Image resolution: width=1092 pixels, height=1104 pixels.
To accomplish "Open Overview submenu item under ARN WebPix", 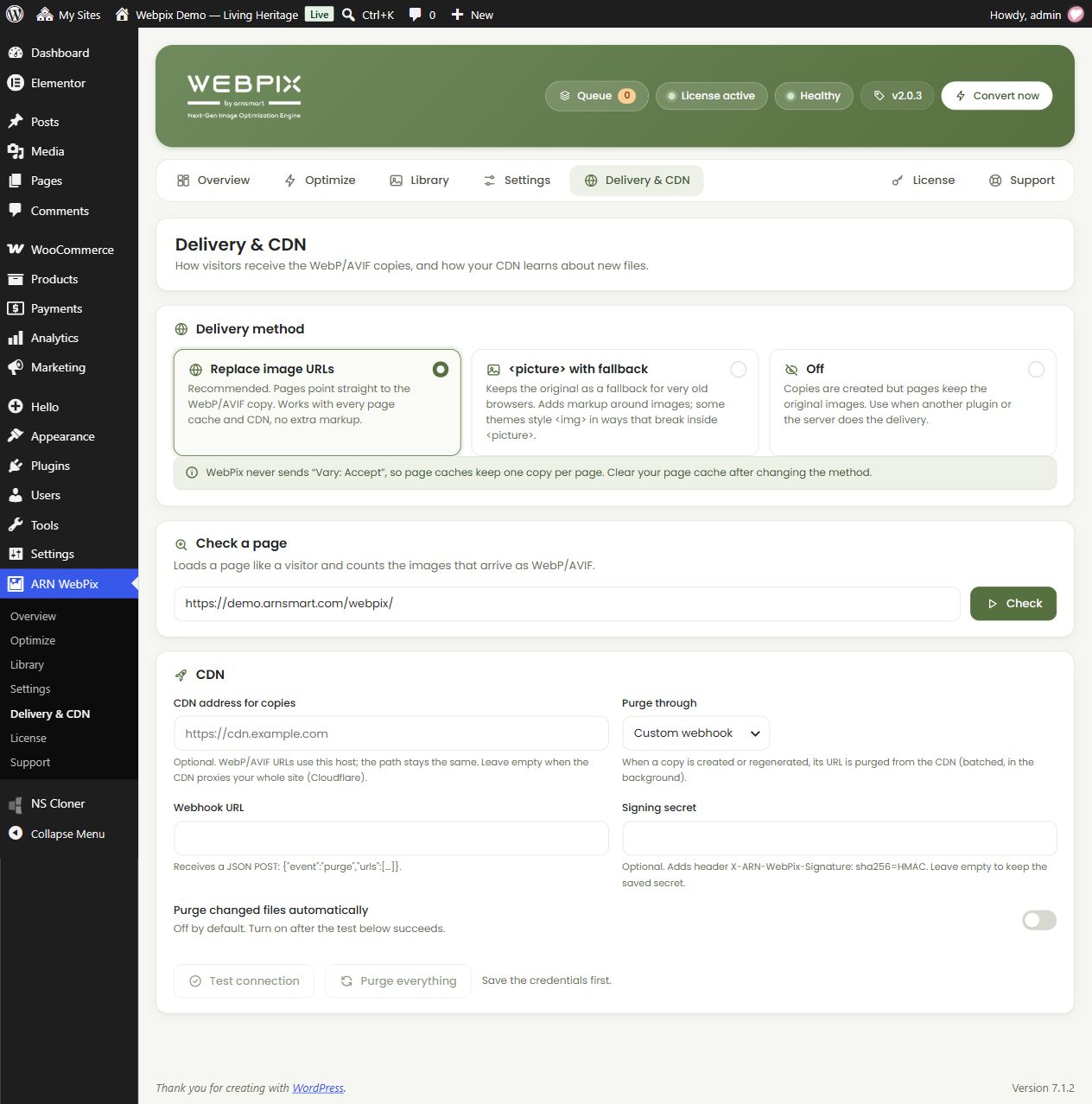I will pos(33,616).
